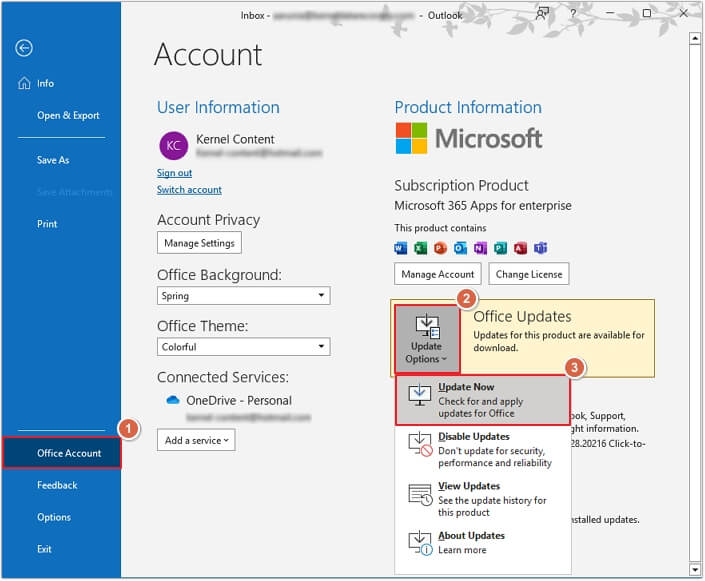Click the Teams app icon

point(540,248)
